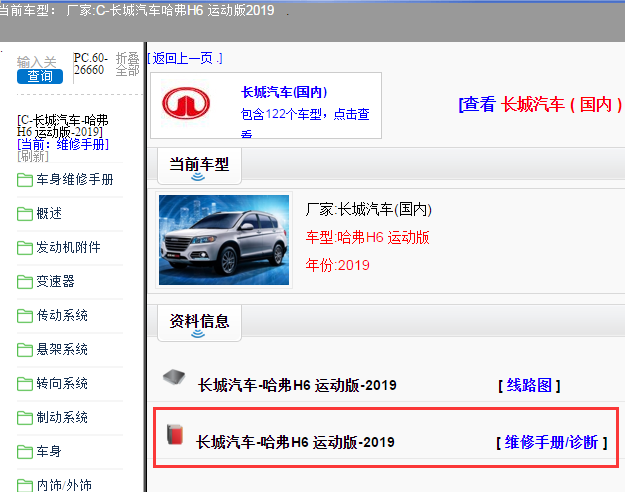
Task: Click 折叠全部 to collapse all
Action: (x=128, y=64)
